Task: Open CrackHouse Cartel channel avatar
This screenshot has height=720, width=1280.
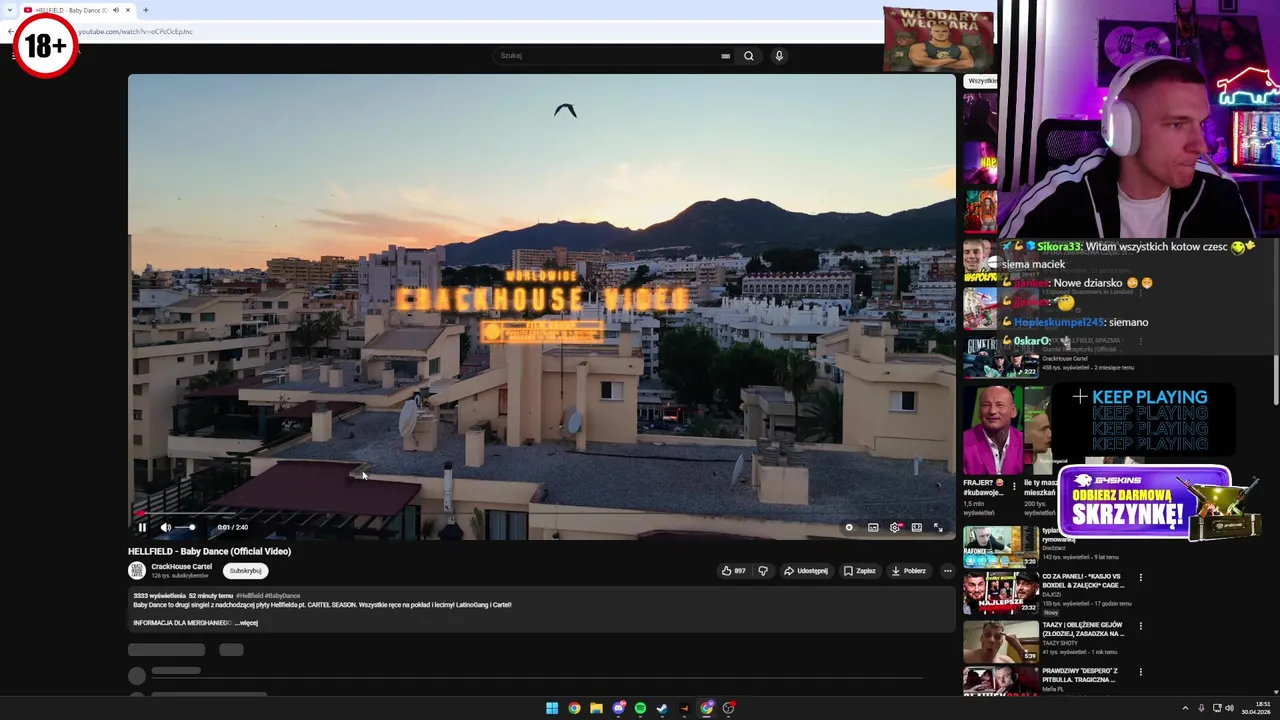Action: pyautogui.click(x=137, y=570)
